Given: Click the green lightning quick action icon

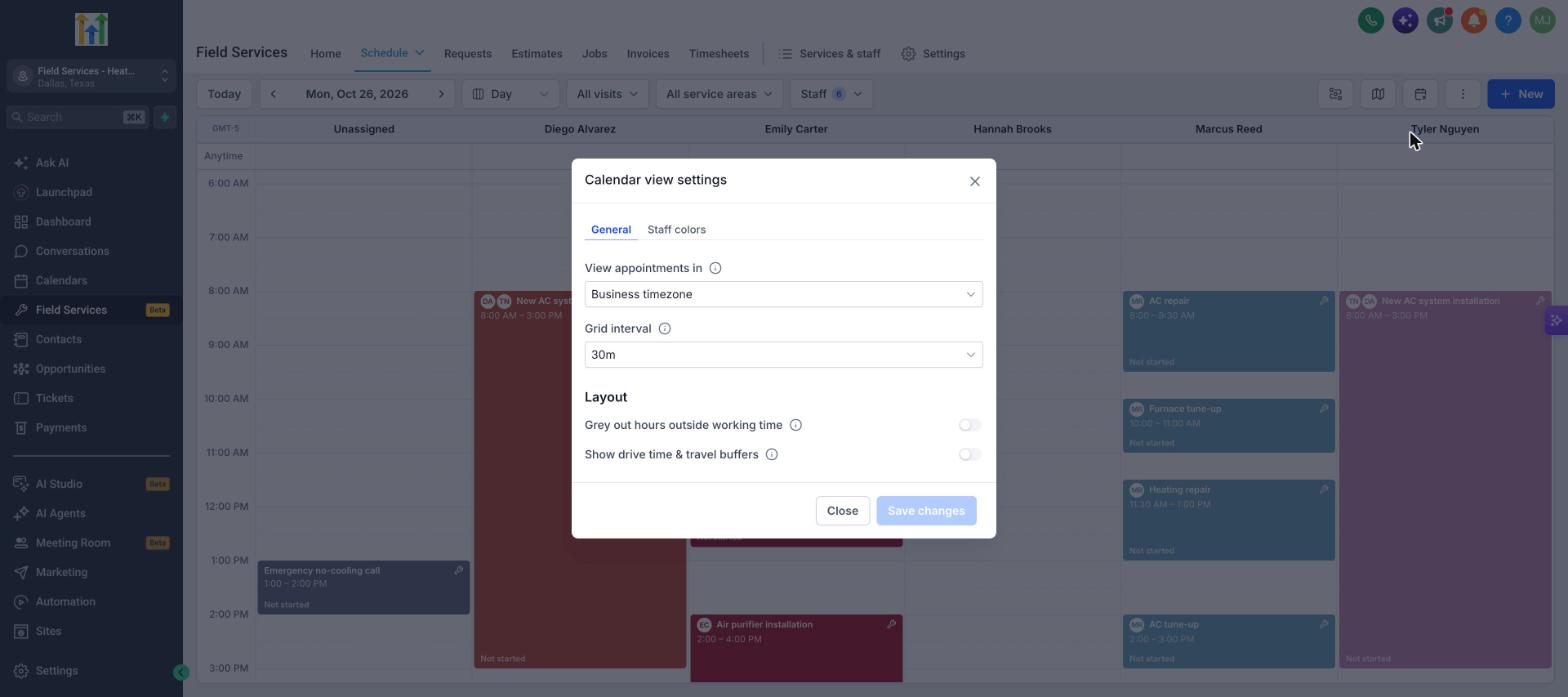Looking at the screenshot, I should 165,117.
